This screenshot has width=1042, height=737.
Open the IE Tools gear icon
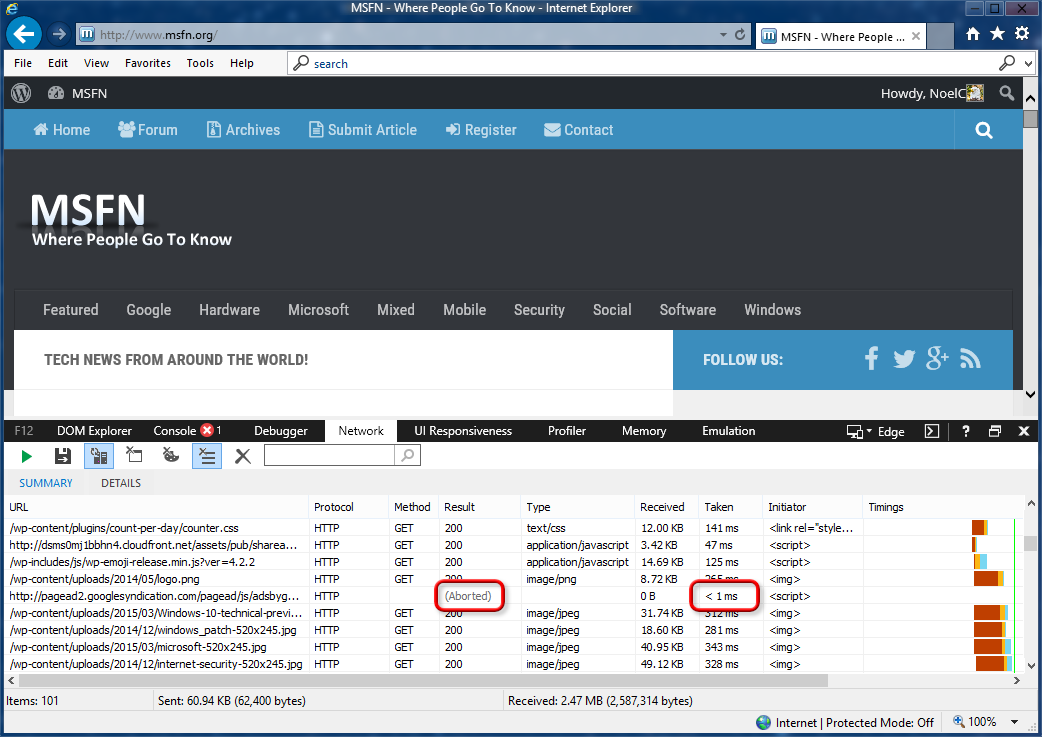tap(1022, 34)
